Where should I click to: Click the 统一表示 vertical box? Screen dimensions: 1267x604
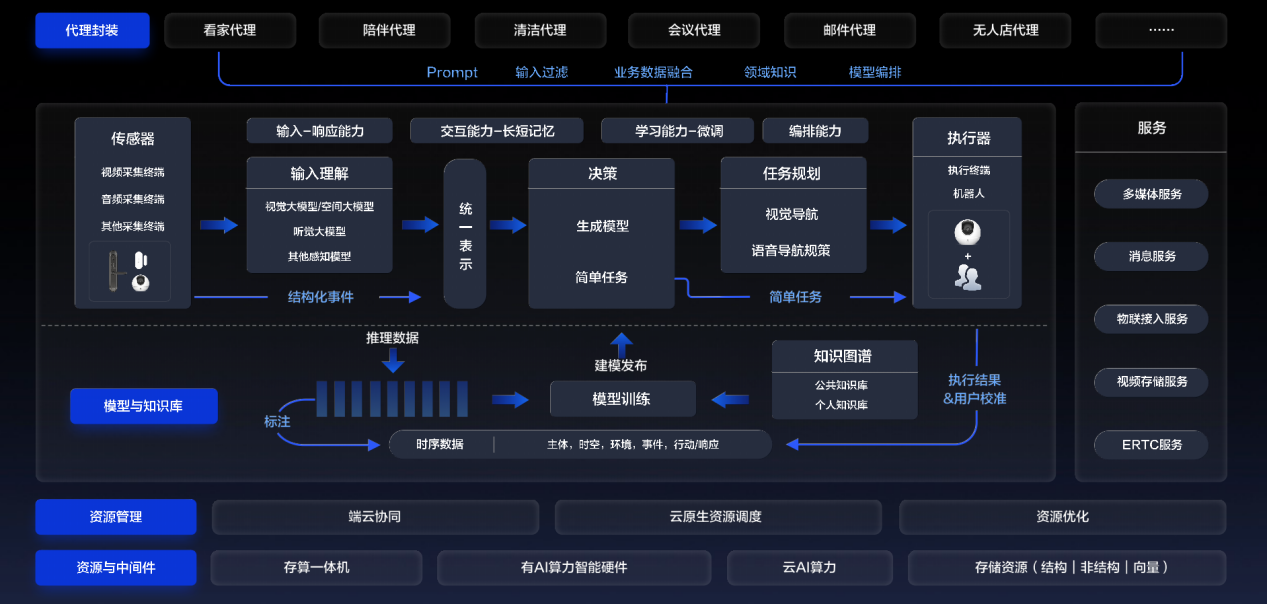tap(465, 233)
